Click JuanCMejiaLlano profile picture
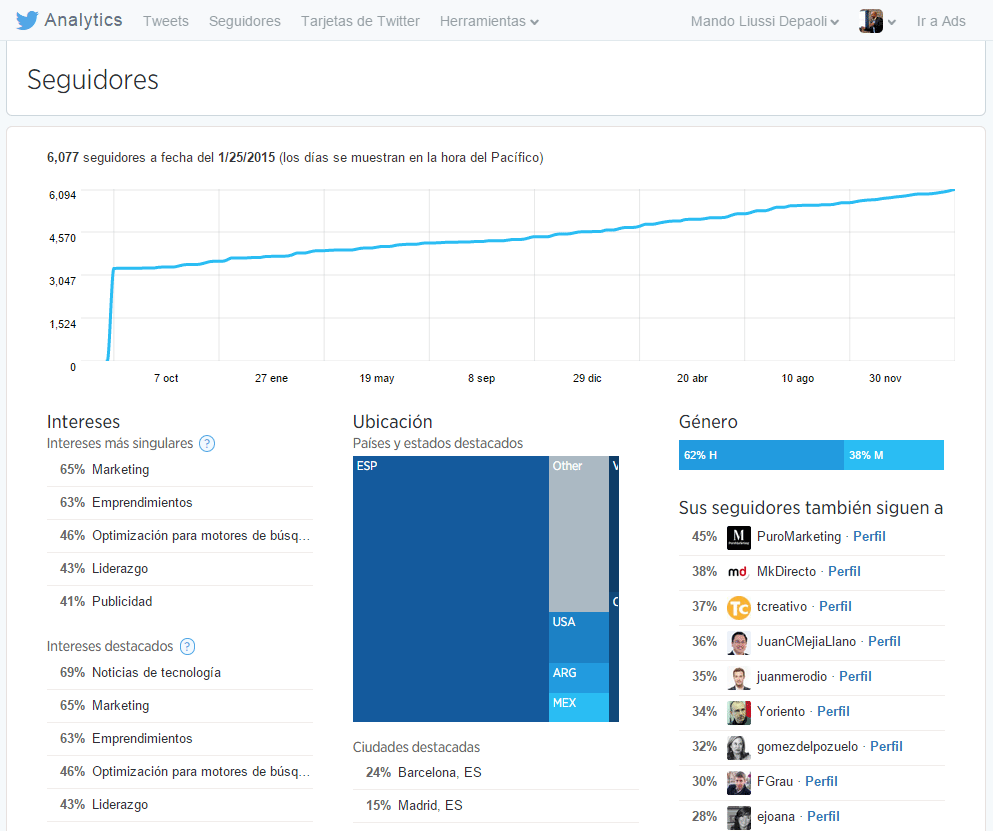The width and height of the screenshot is (993, 831). [739, 642]
